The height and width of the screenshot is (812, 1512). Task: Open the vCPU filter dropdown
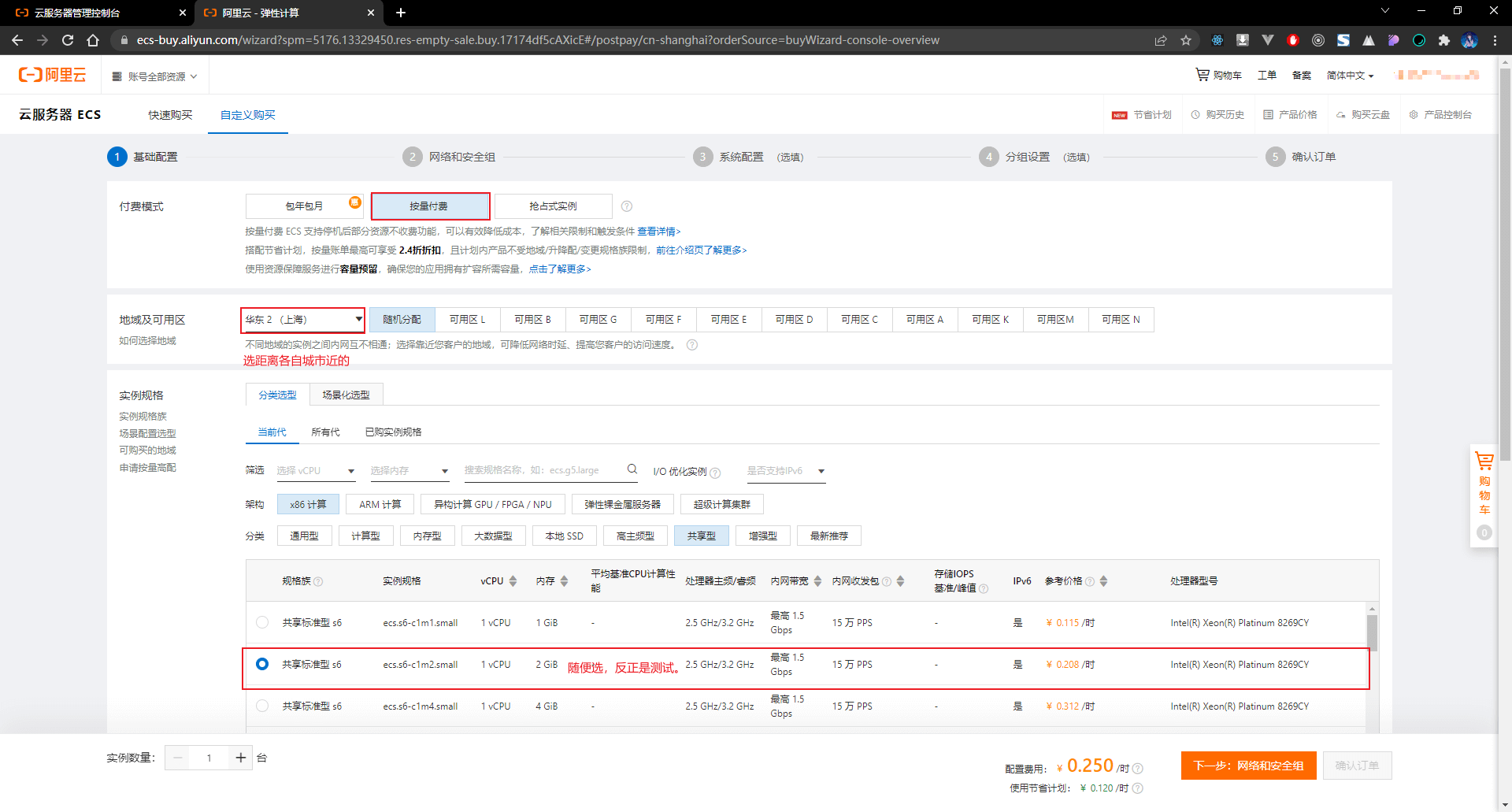click(x=316, y=471)
